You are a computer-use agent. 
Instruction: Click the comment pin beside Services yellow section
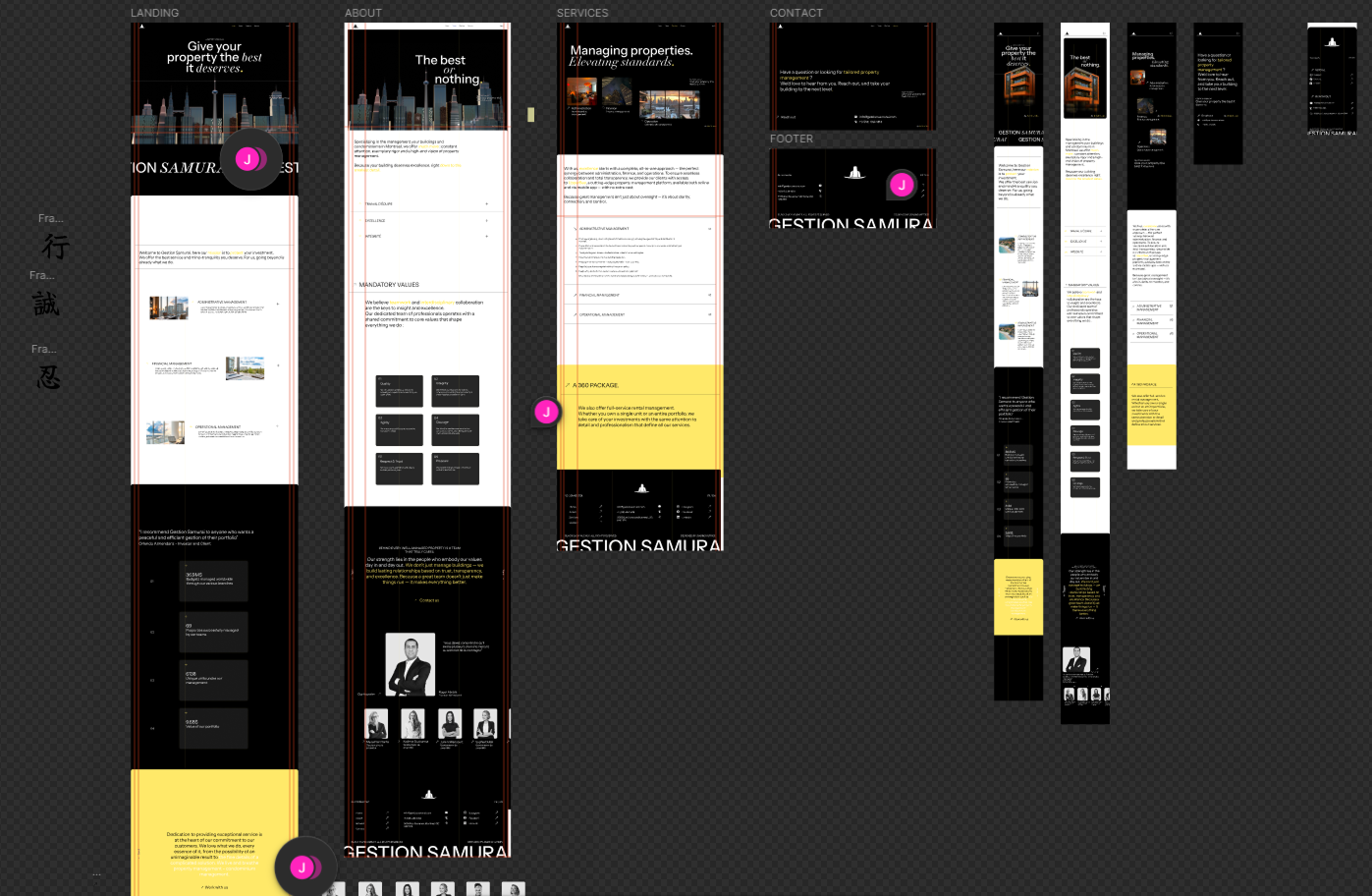(x=546, y=413)
